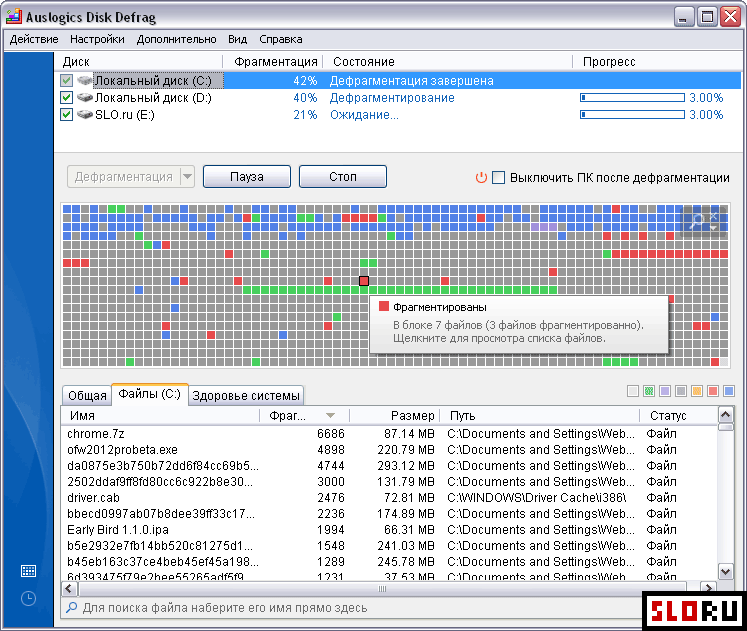Switch to the Общая tab
This screenshot has width=747, height=631.
pos(87,395)
